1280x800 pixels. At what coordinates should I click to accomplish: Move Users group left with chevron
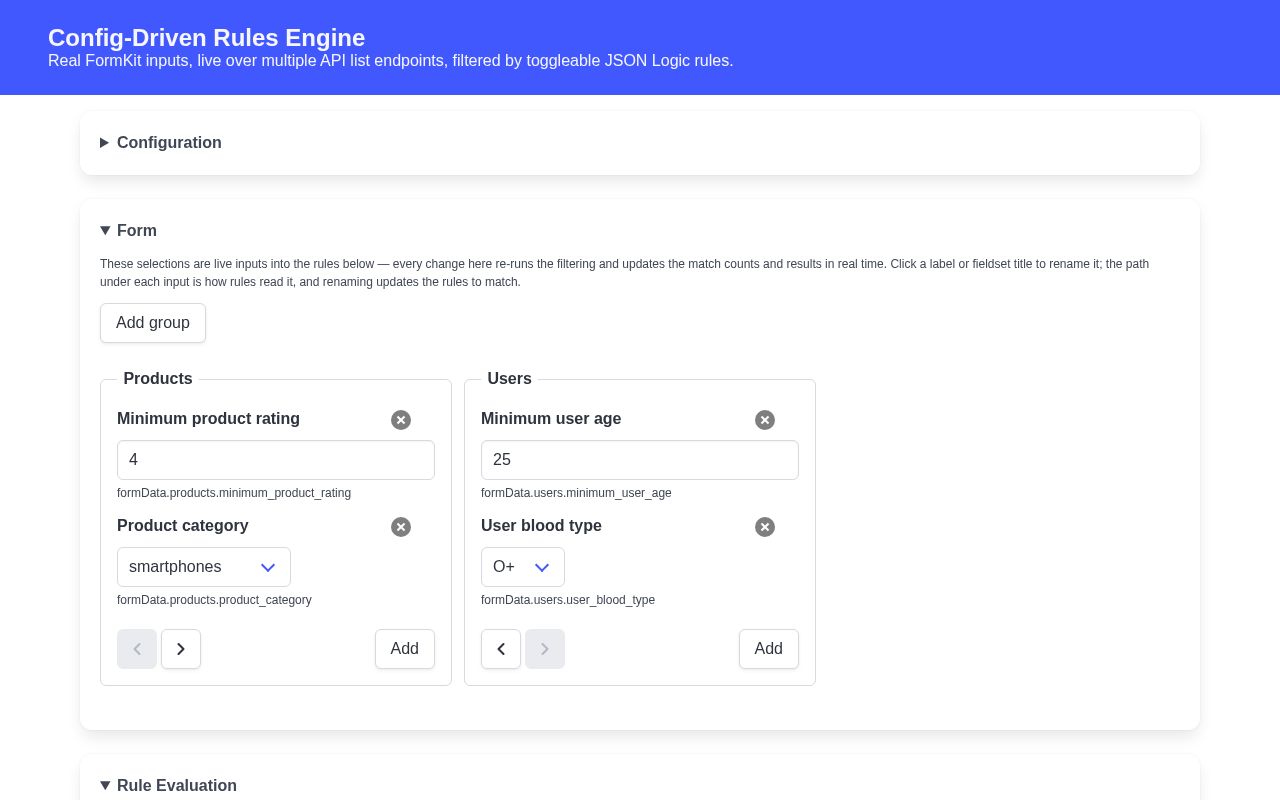coord(501,649)
